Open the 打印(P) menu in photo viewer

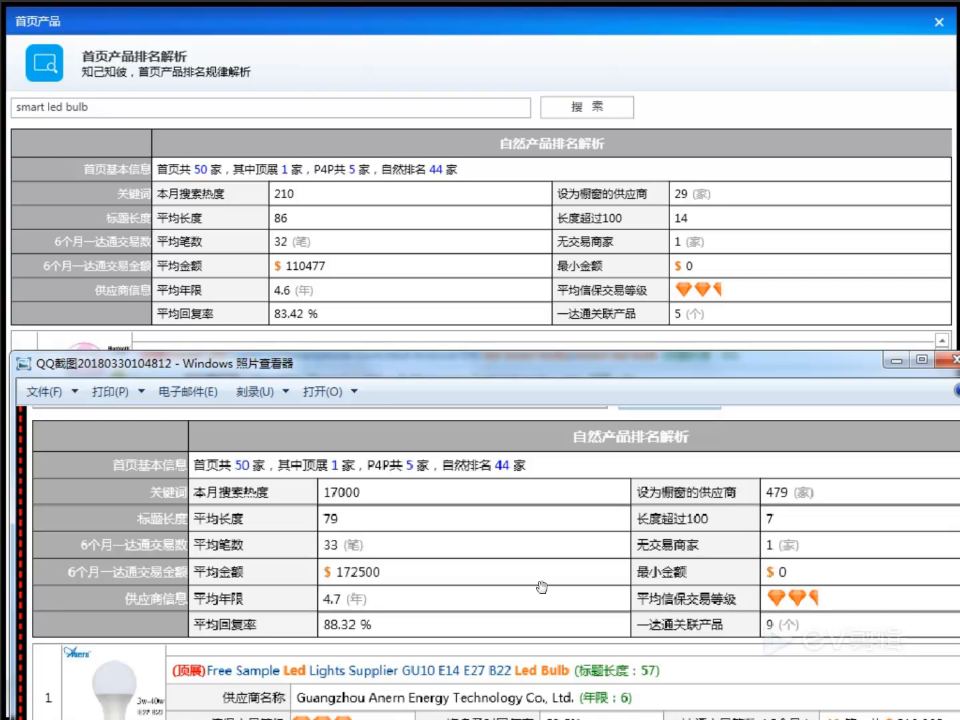[110, 392]
